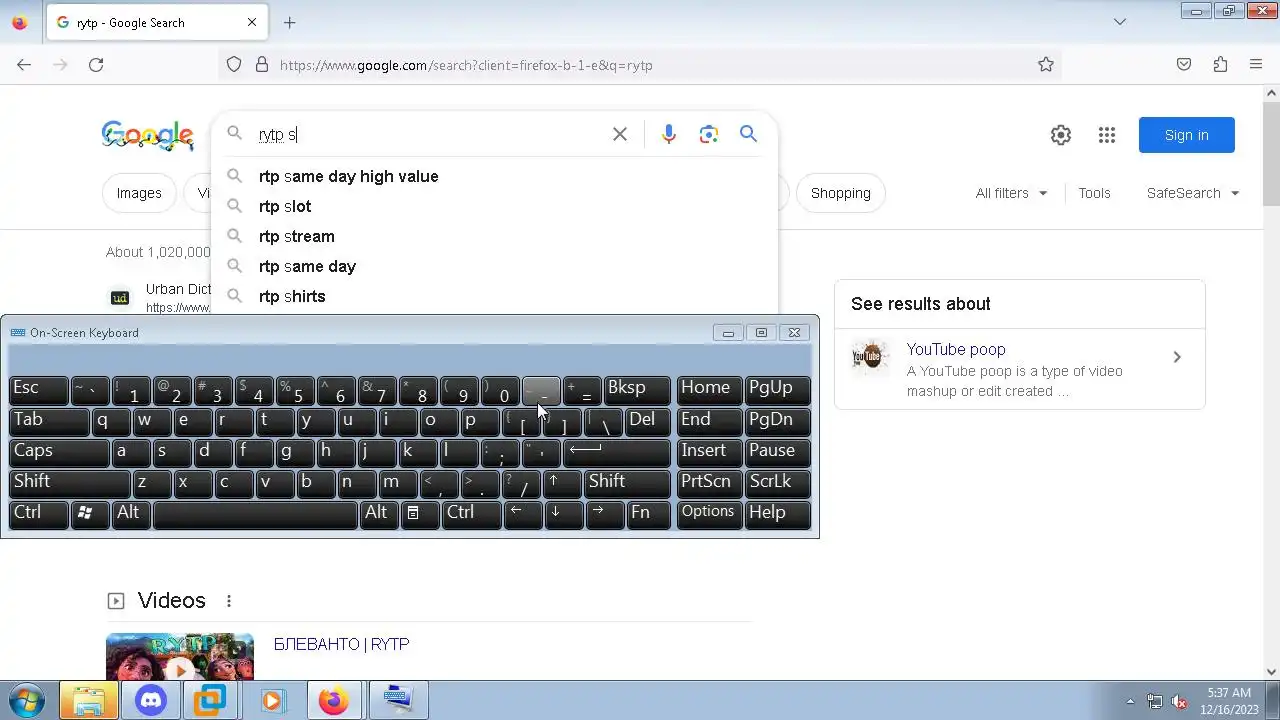Screen dimensions: 1280x720
Task: Open the Google apps grid
Action: (1107, 135)
